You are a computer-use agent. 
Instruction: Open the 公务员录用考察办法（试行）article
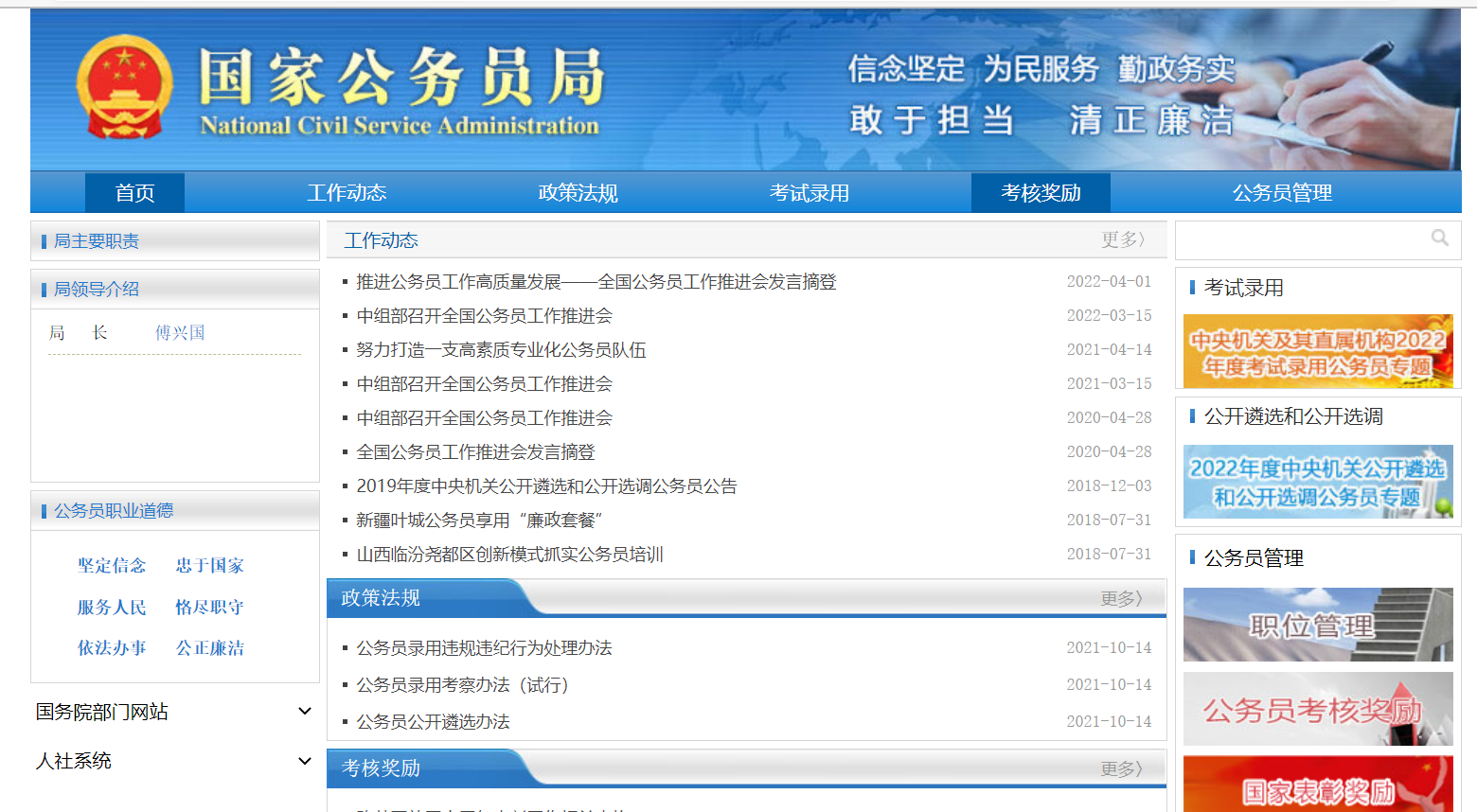(x=461, y=684)
